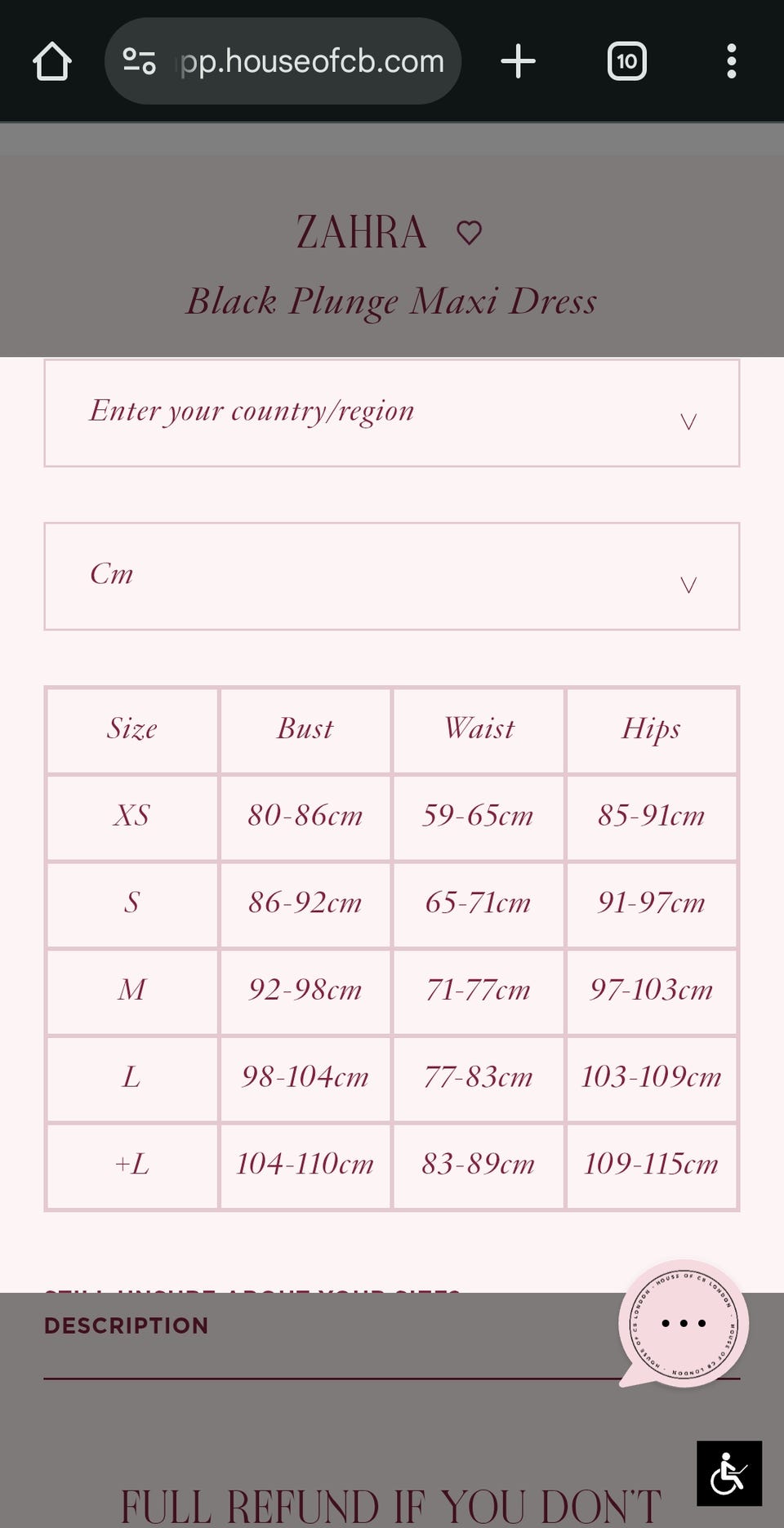The height and width of the screenshot is (1528, 784).
Task: Open the browser three-dot menu
Action: point(731,61)
